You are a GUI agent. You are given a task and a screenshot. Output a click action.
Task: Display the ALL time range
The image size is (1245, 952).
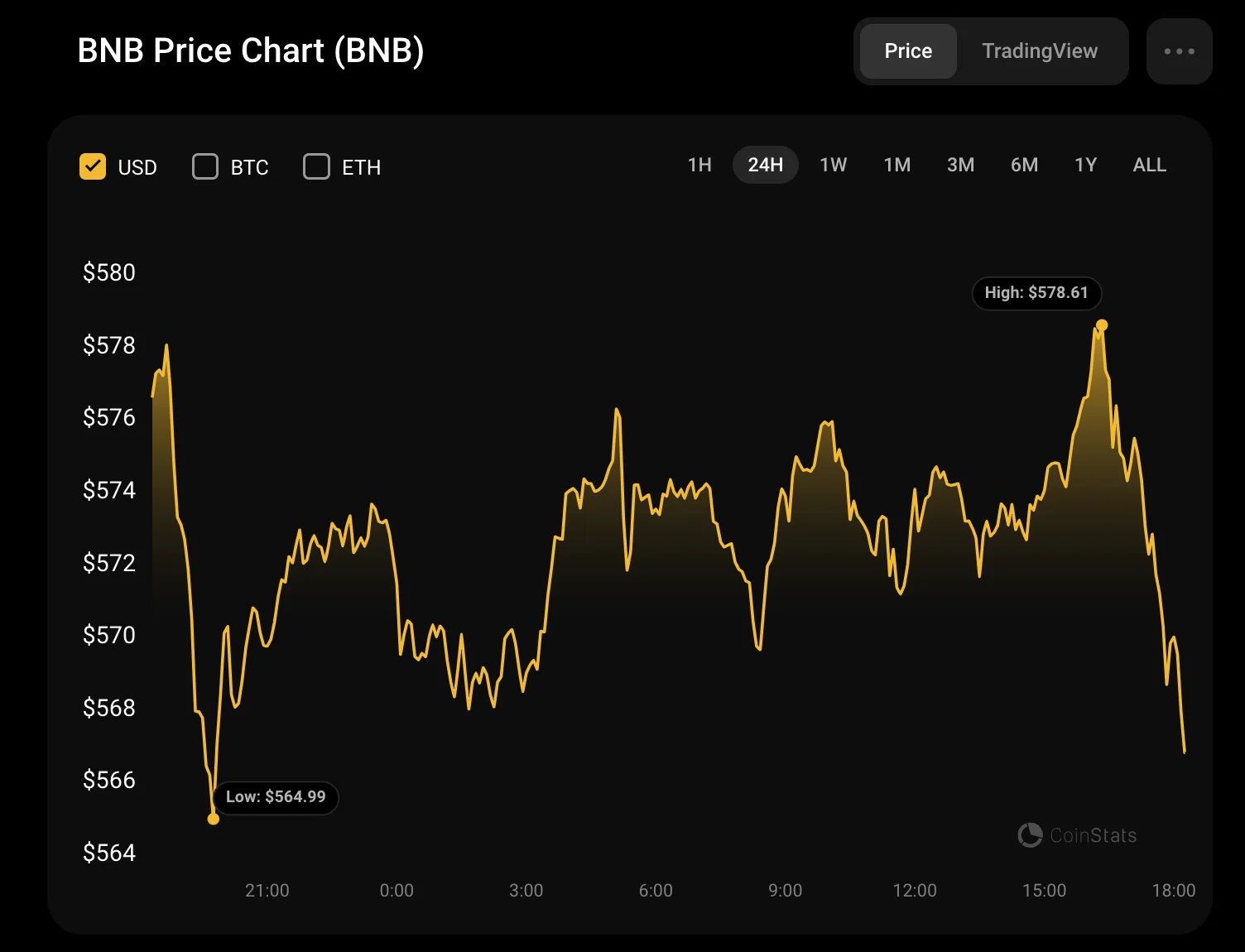(x=1149, y=165)
